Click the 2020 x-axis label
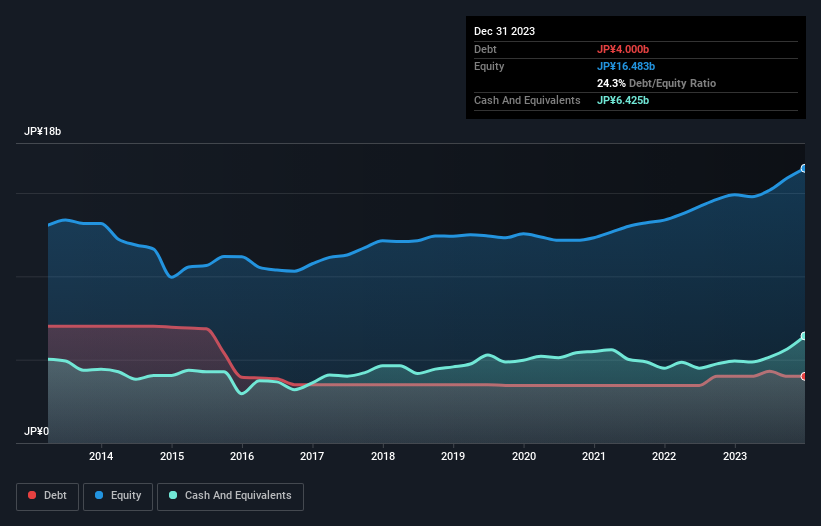Screen dimensions: 821x526 pos(524,456)
